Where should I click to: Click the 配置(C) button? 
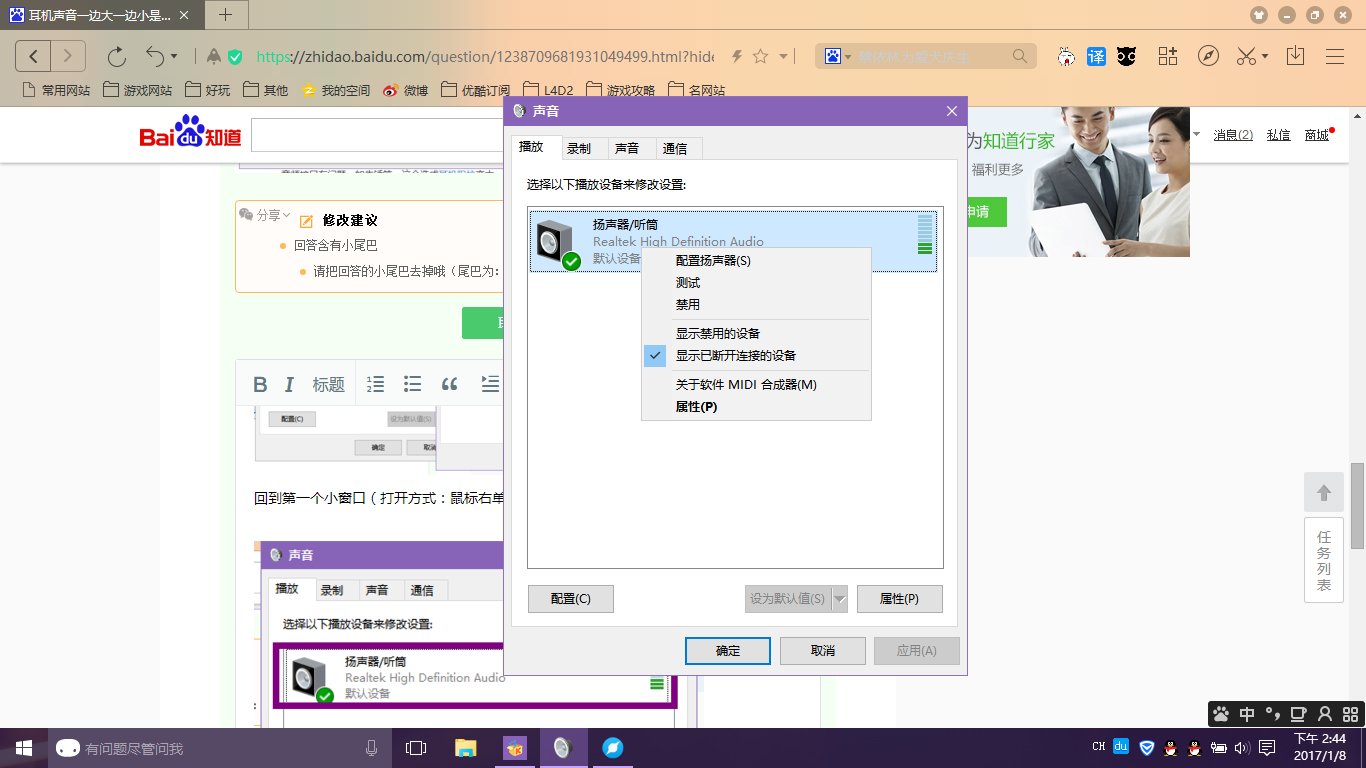[571, 599]
